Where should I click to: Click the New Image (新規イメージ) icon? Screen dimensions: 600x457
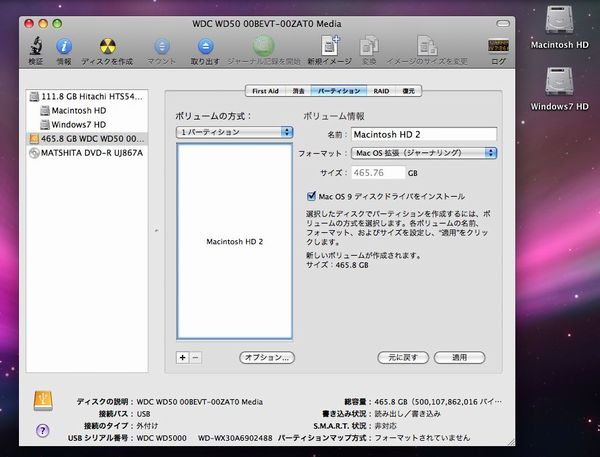pyautogui.click(x=330, y=46)
